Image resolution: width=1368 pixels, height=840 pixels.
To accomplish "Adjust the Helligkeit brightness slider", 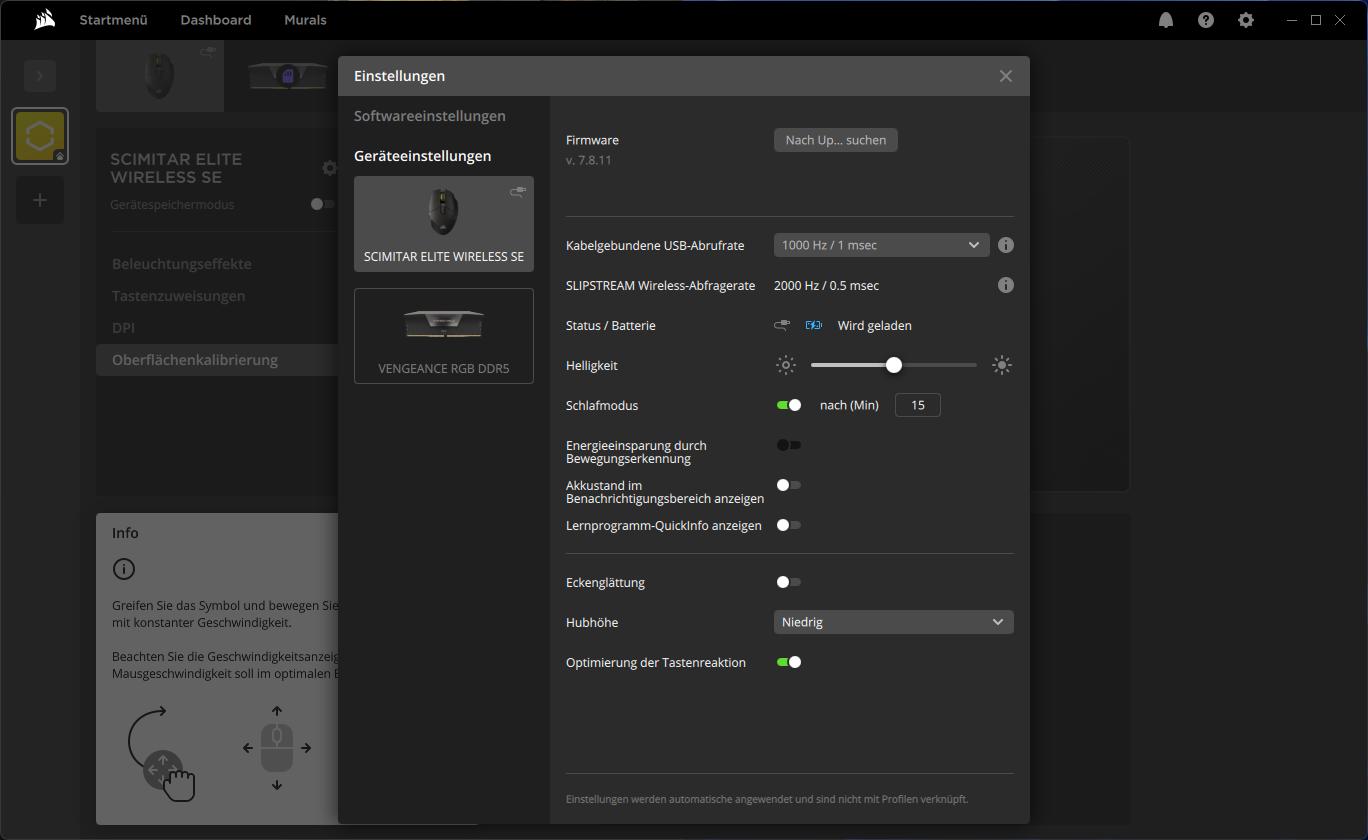I will pyautogui.click(x=894, y=365).
